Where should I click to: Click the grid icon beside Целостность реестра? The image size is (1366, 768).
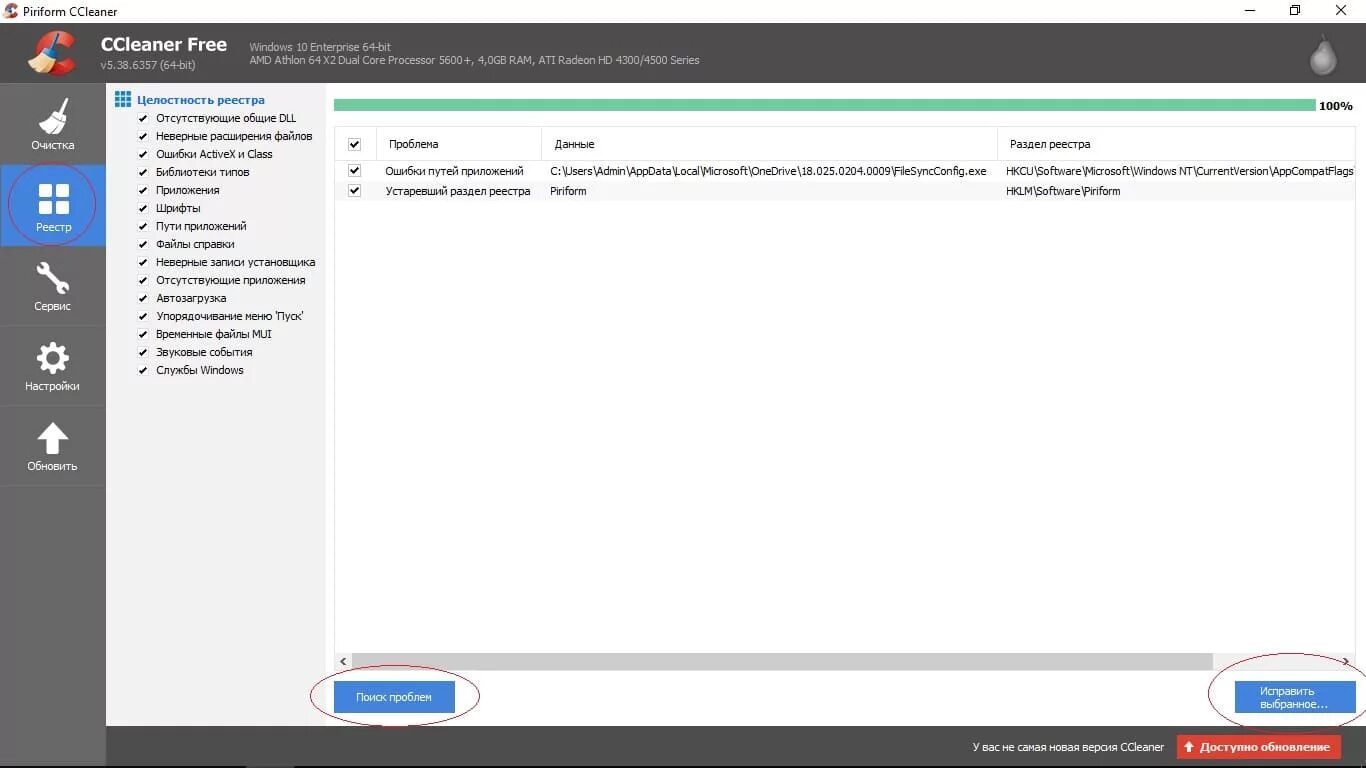123,99
